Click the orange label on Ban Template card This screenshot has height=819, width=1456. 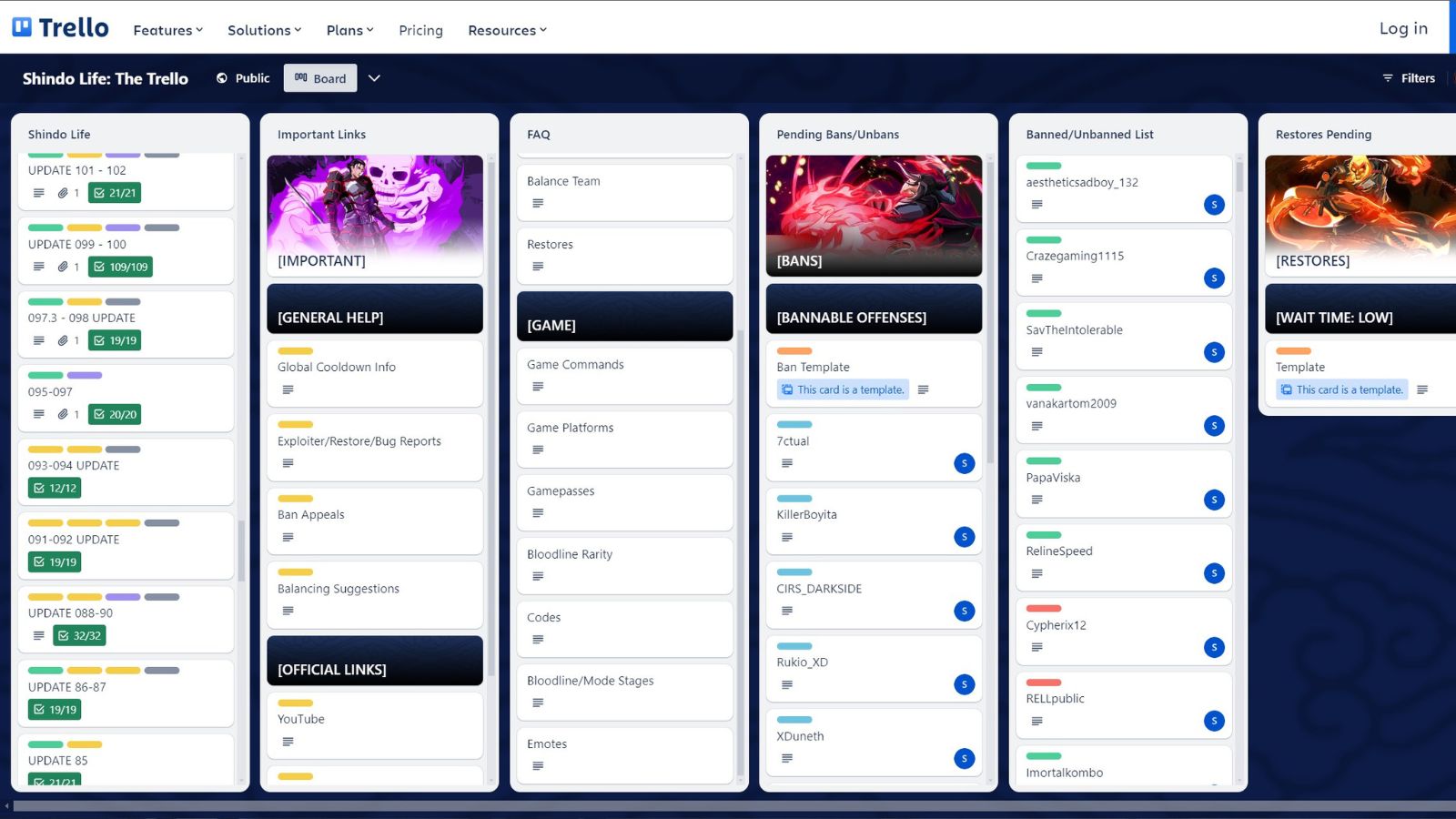(x=794, y=350)
